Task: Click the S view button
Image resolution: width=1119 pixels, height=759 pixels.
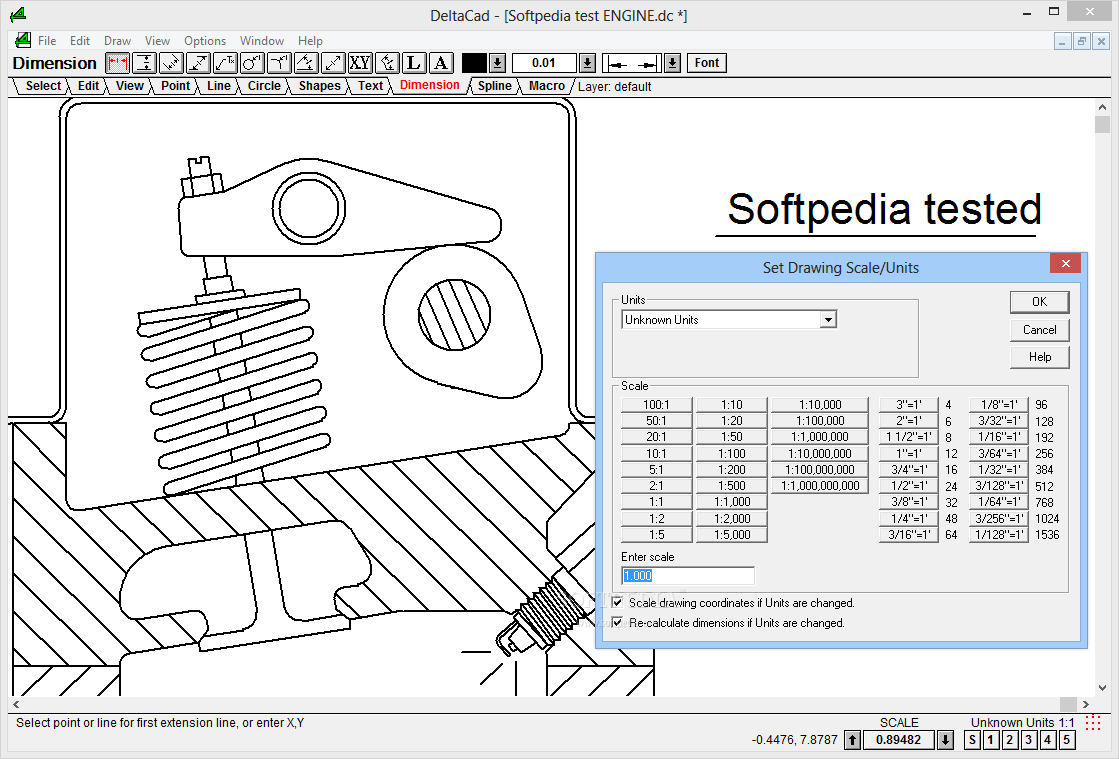Action: click(x=971, y=740)
